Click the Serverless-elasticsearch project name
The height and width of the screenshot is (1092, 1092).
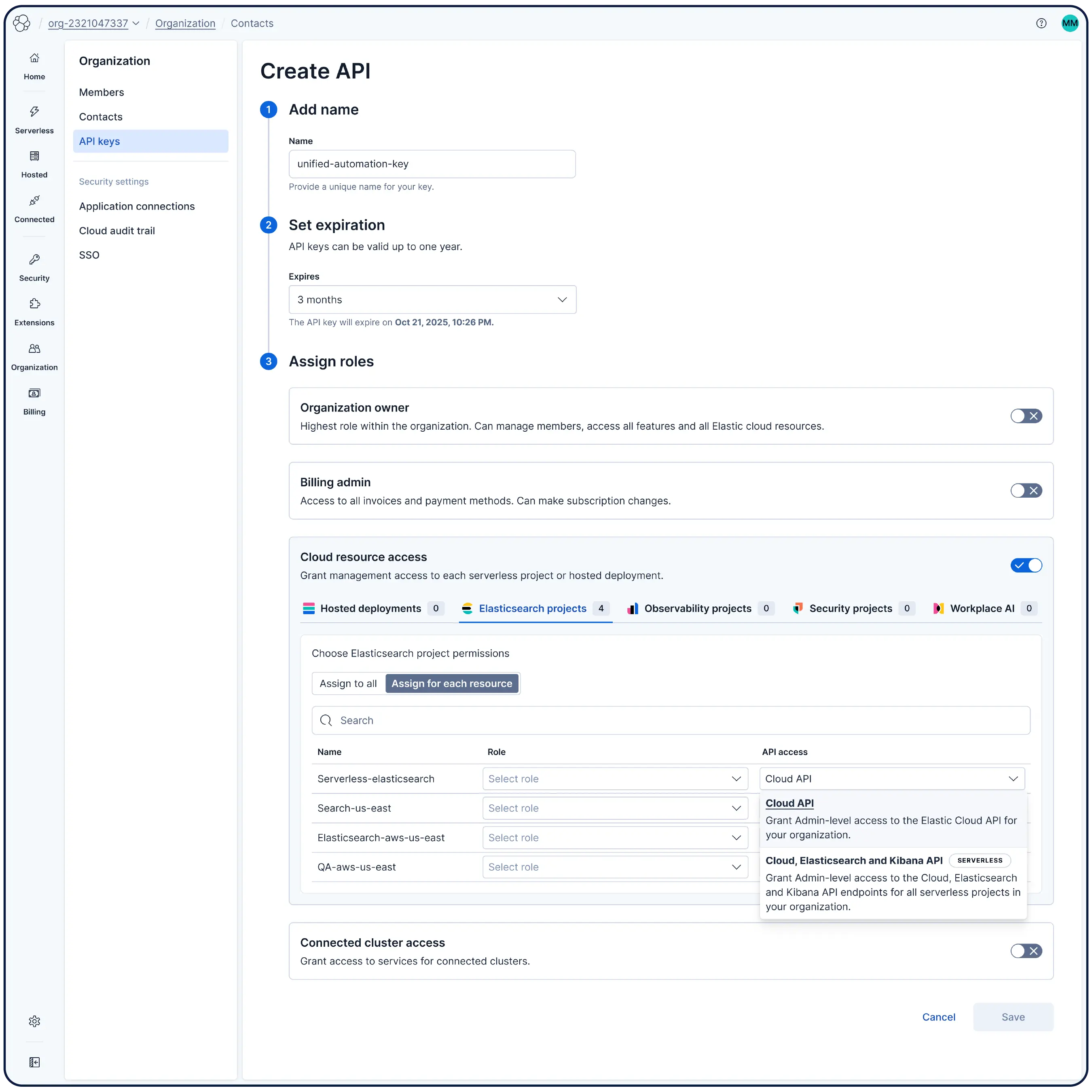click(x=376, y=779)
